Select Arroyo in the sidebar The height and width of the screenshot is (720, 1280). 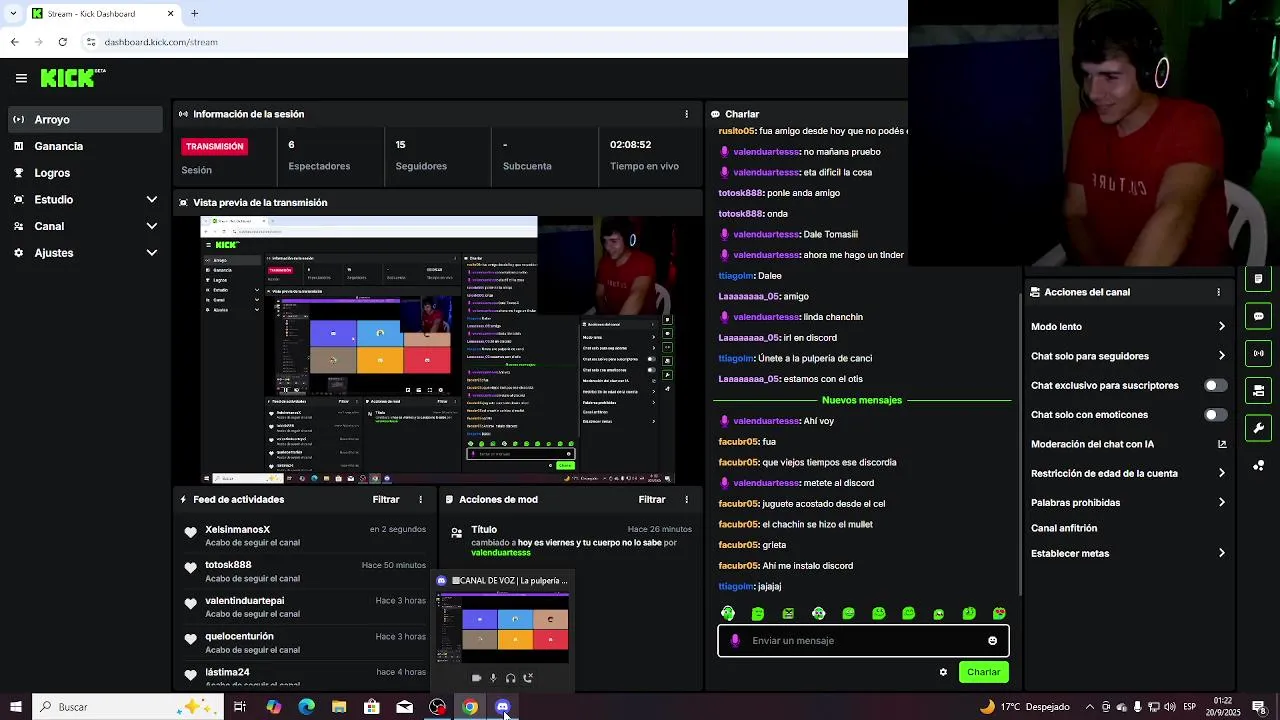pos(85,119)
